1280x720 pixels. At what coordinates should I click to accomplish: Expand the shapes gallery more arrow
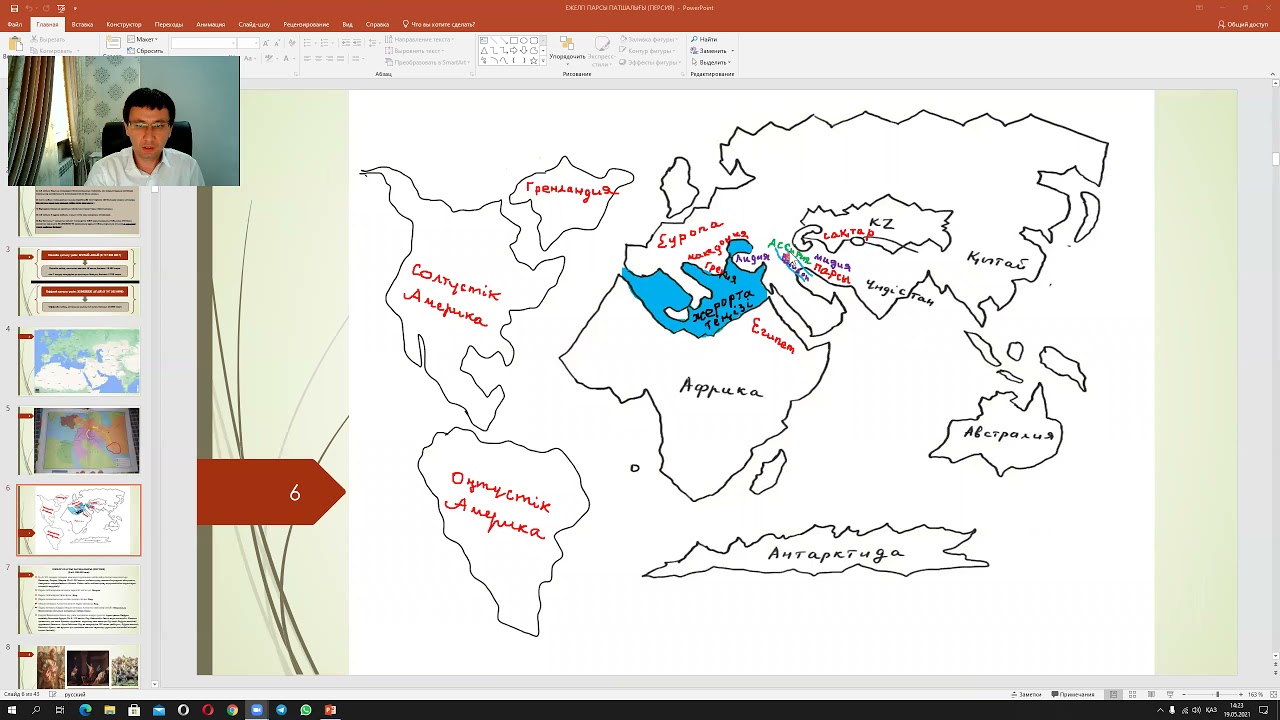543,61
